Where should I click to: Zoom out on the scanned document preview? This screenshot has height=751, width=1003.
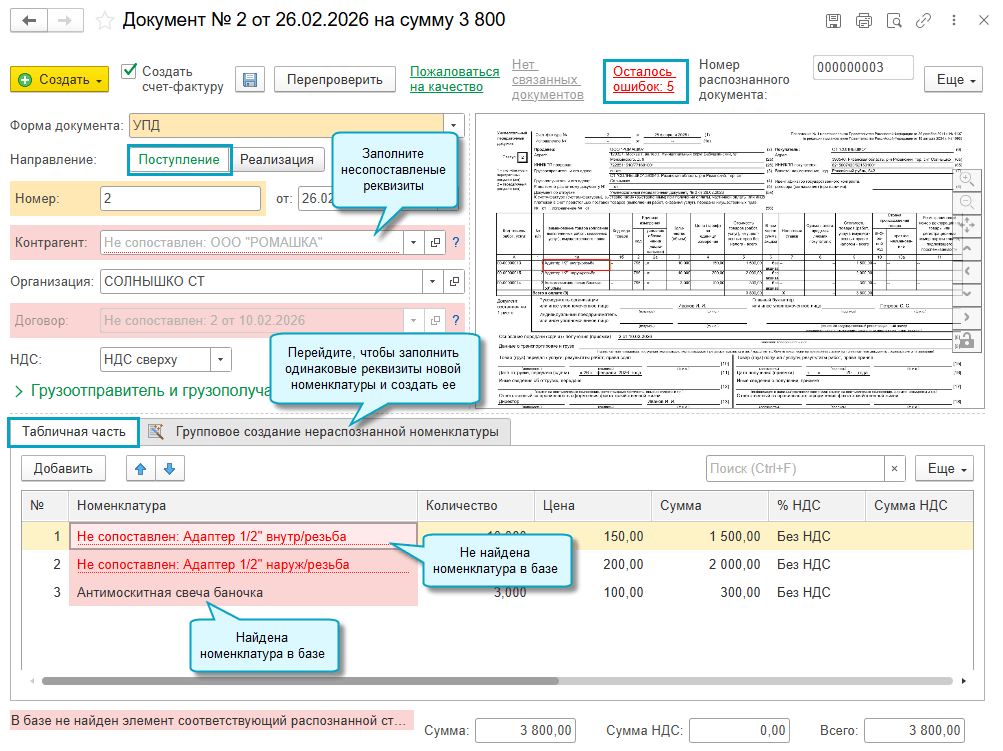(x=966, y=201)
